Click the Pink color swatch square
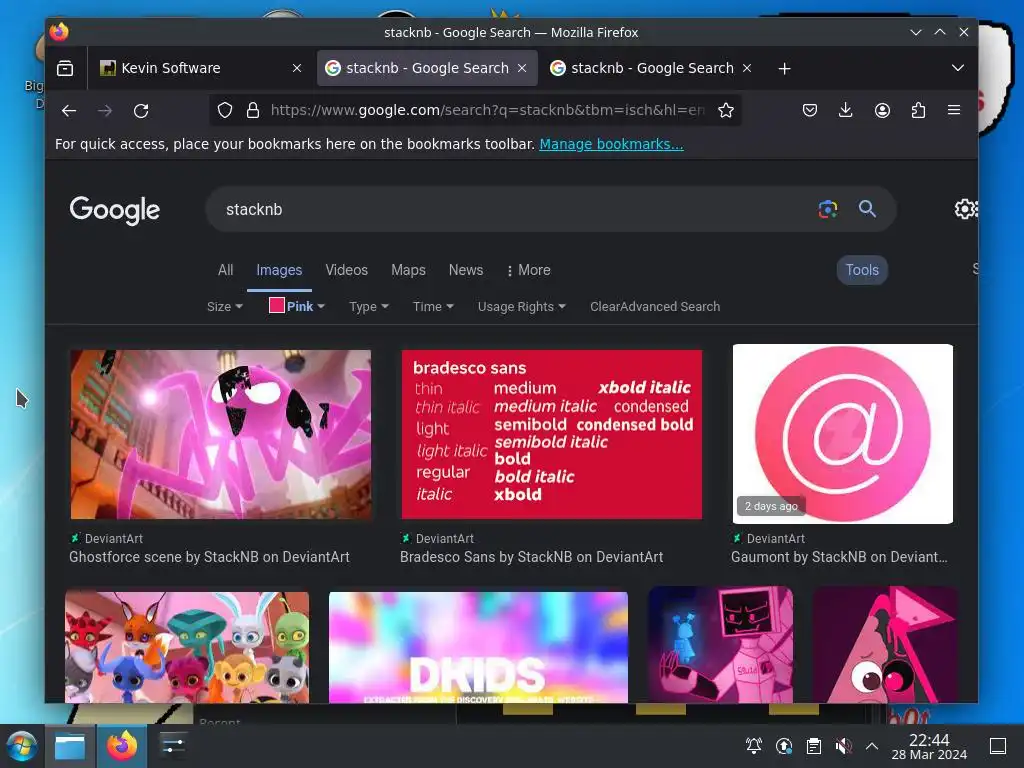This screenshot has width=1024, height=768. [x=276, y=306]
